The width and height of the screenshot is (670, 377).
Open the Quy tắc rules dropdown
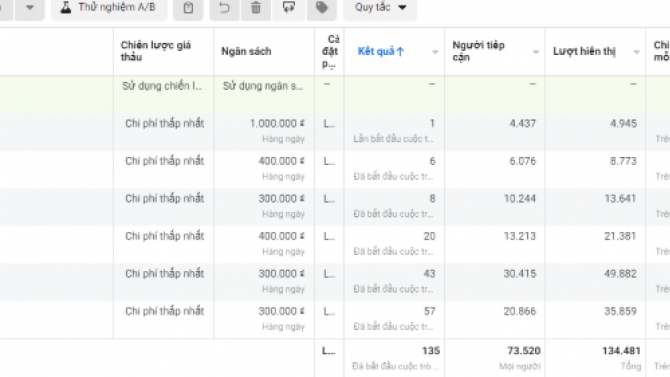[380, 8]
